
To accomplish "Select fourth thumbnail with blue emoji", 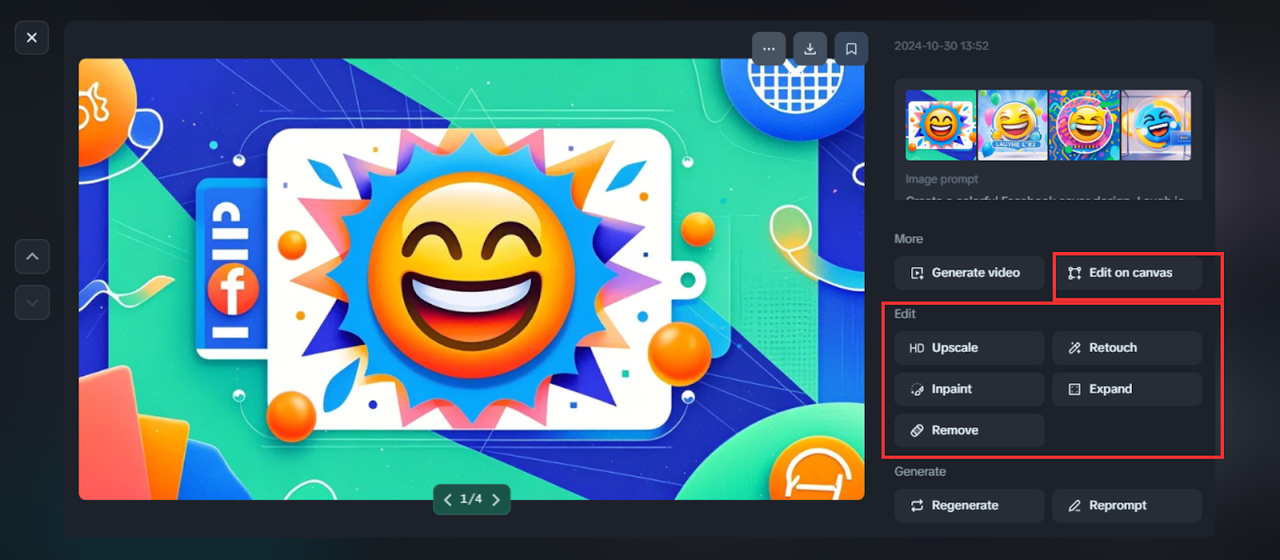I will [1156, 125].
